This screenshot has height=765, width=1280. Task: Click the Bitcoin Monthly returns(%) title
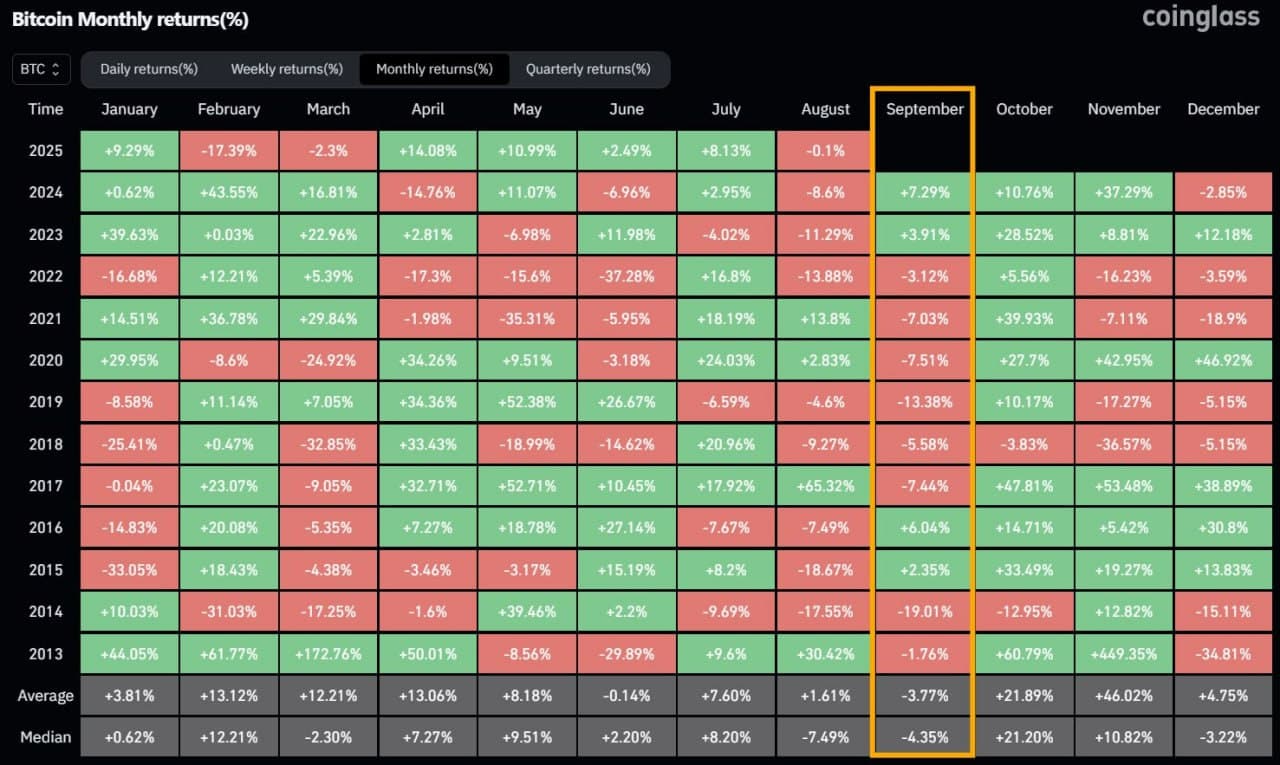pyautogui.click(x=130, y=20)
